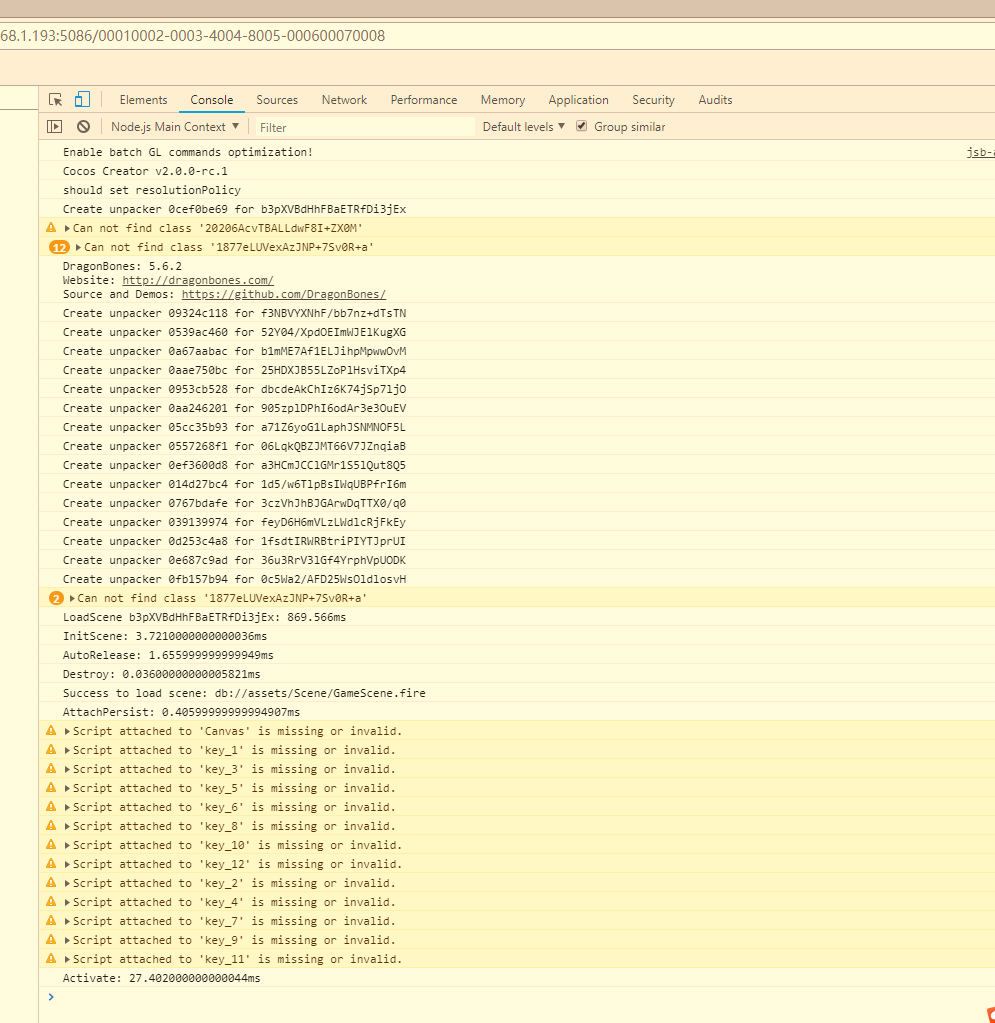Open the Security tab
The height and width of the screenshot is (1023, 995).
click(x=653, y=100)
